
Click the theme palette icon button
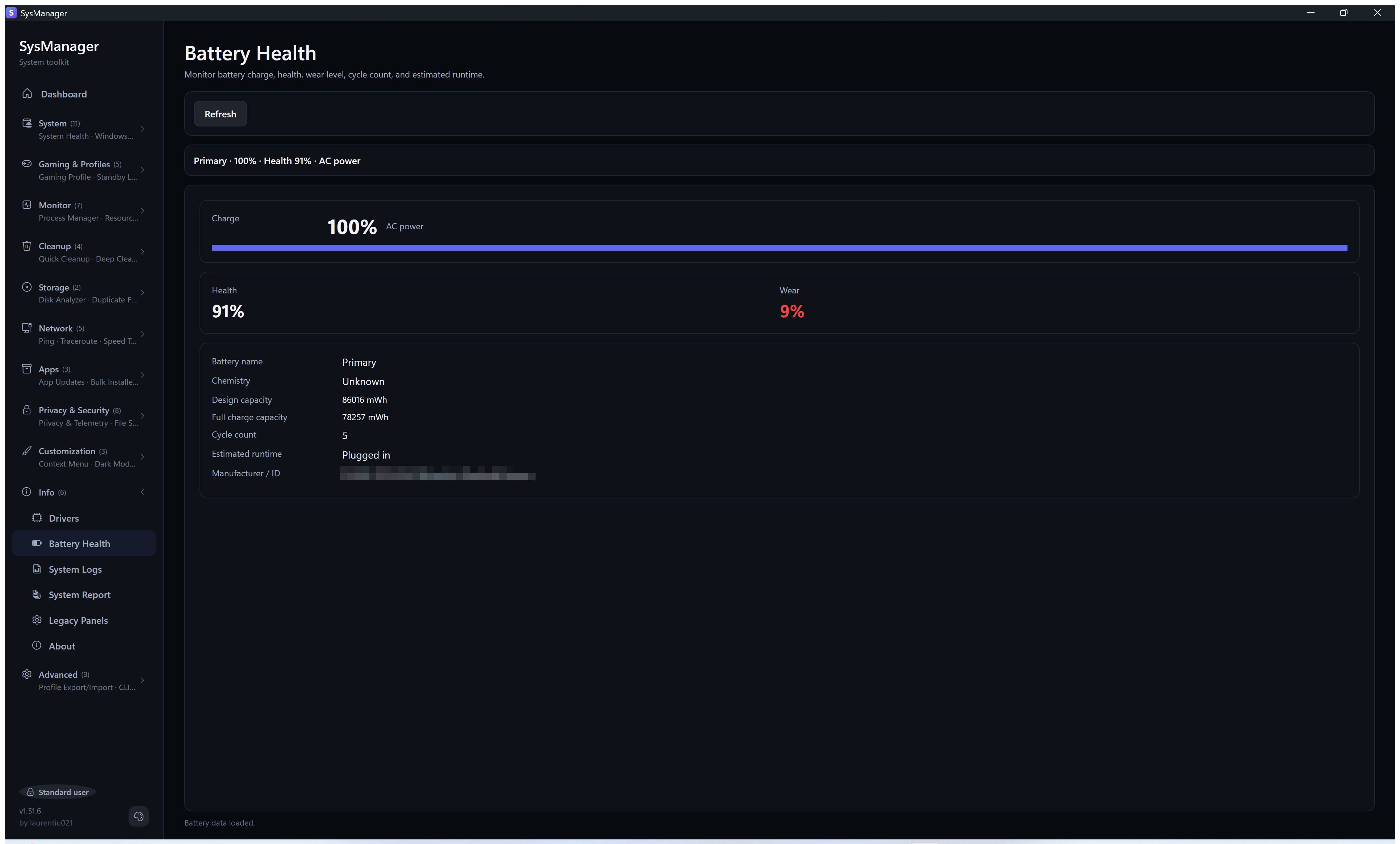(139, 817)
